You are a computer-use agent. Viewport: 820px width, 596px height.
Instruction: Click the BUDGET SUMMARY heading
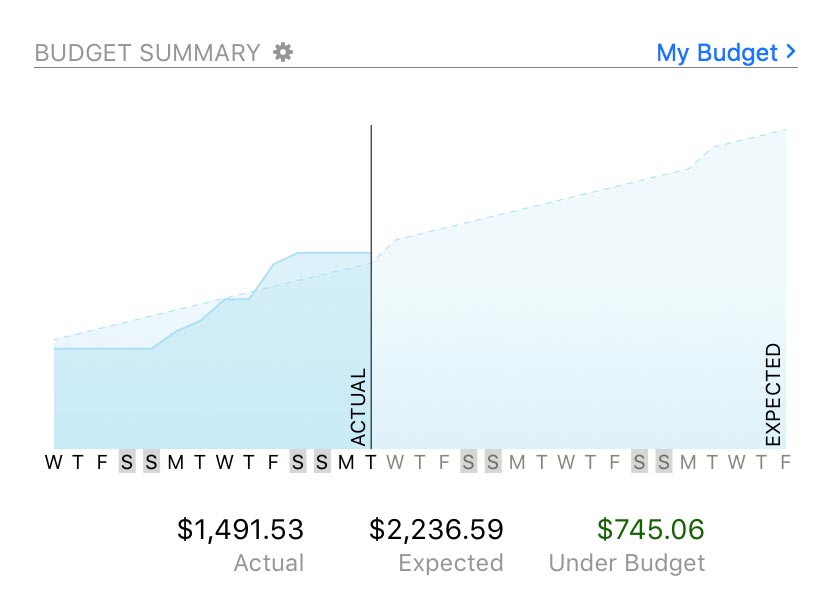point(147,53)
